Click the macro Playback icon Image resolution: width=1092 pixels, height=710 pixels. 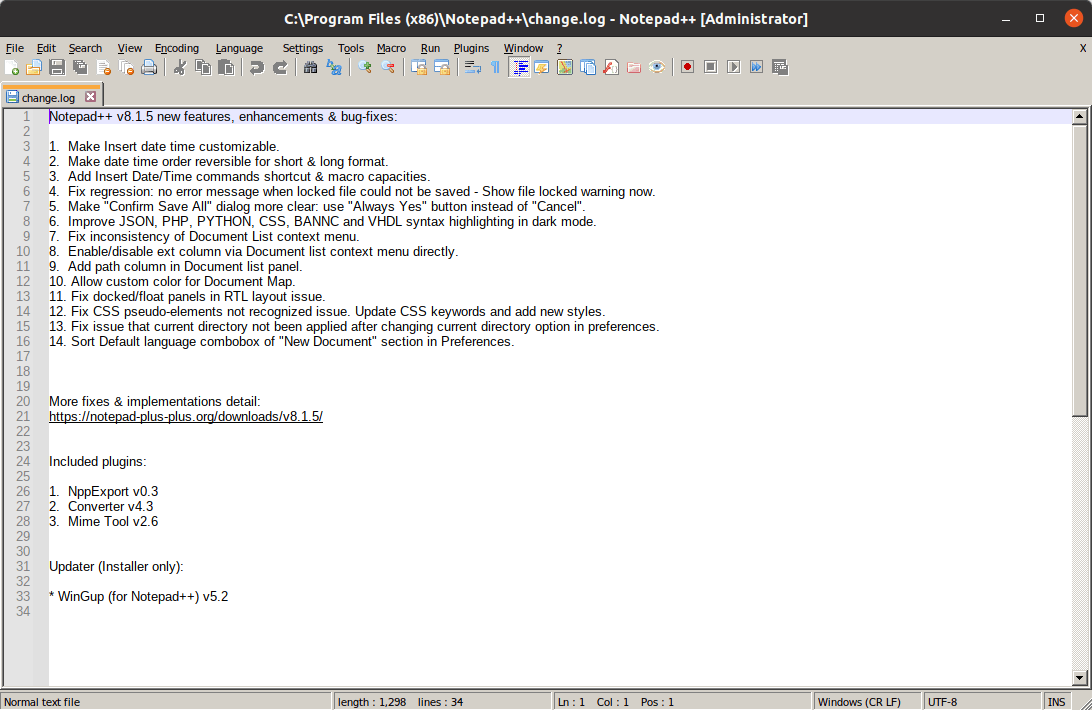tap(733, 68)
